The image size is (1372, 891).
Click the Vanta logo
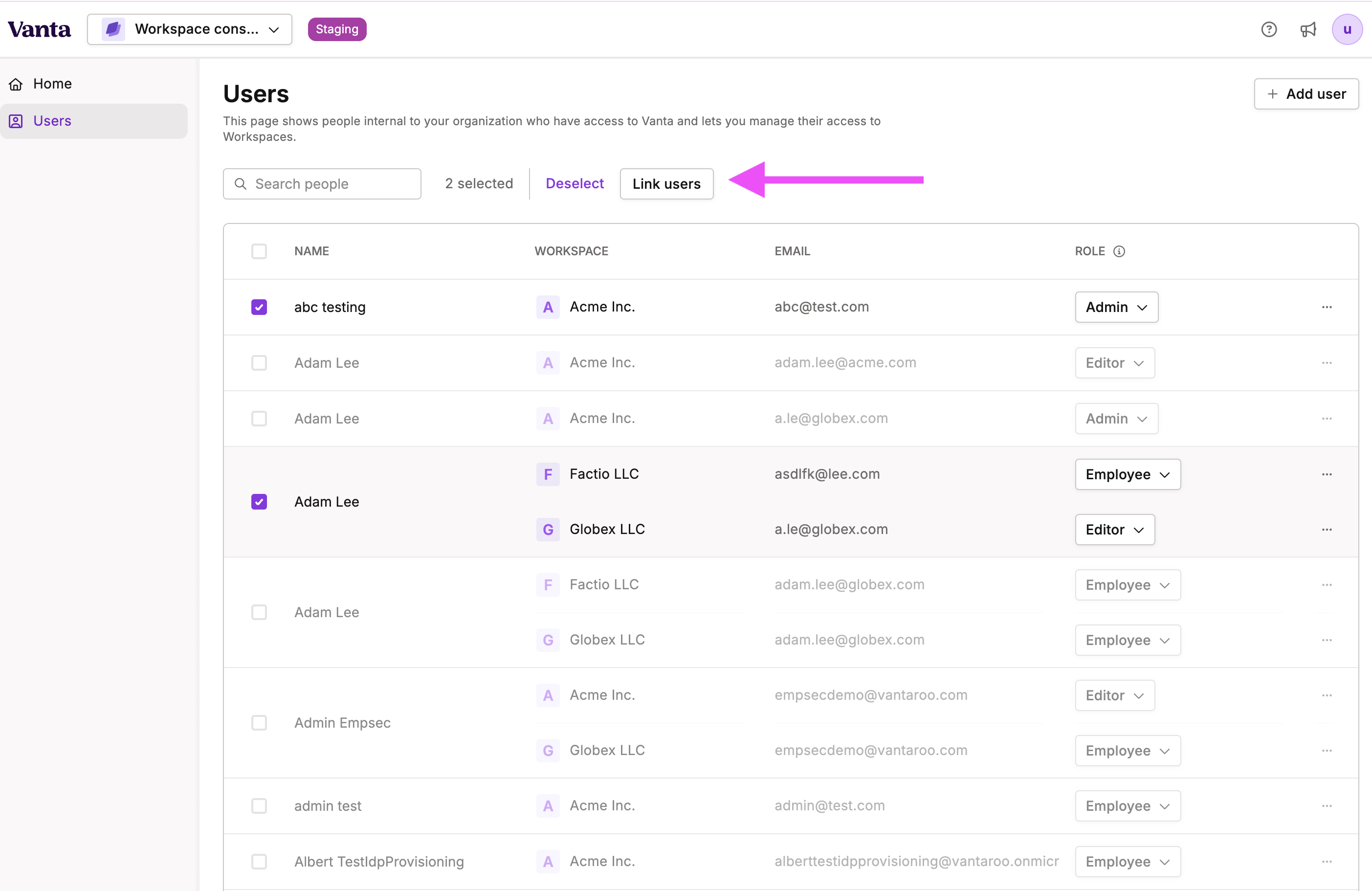pos(39,29)
